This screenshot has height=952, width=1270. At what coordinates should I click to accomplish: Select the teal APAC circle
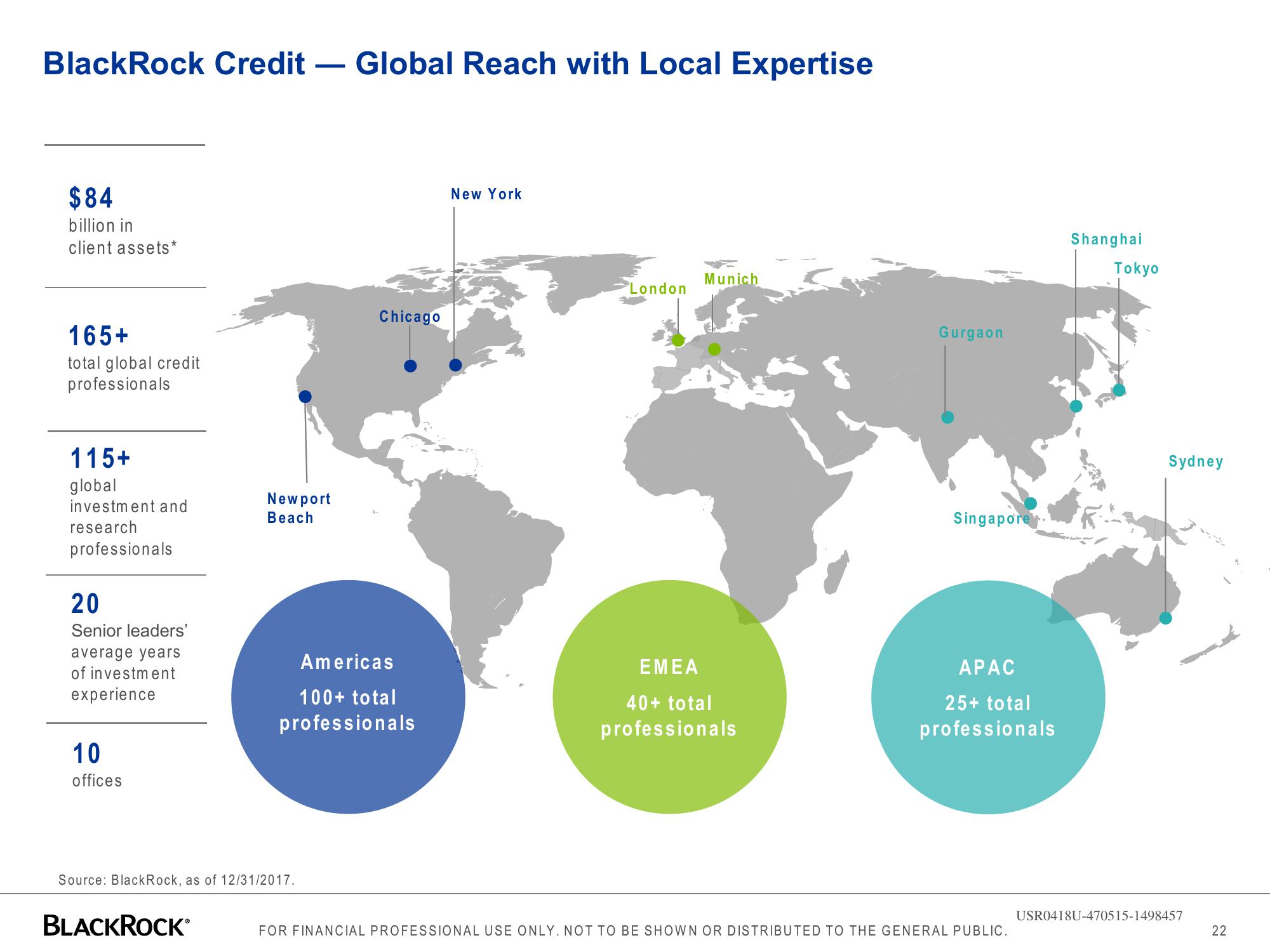tap(988, 697)
